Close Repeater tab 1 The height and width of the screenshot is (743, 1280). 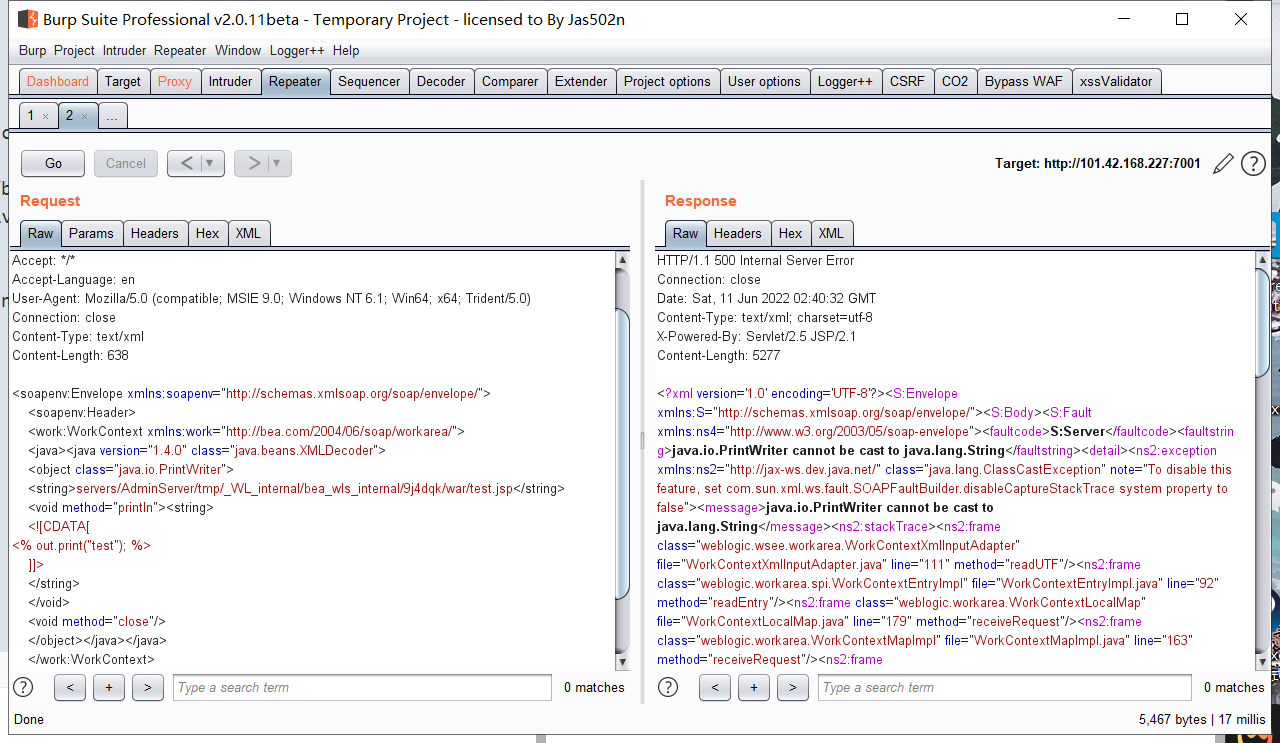[45, 117]
